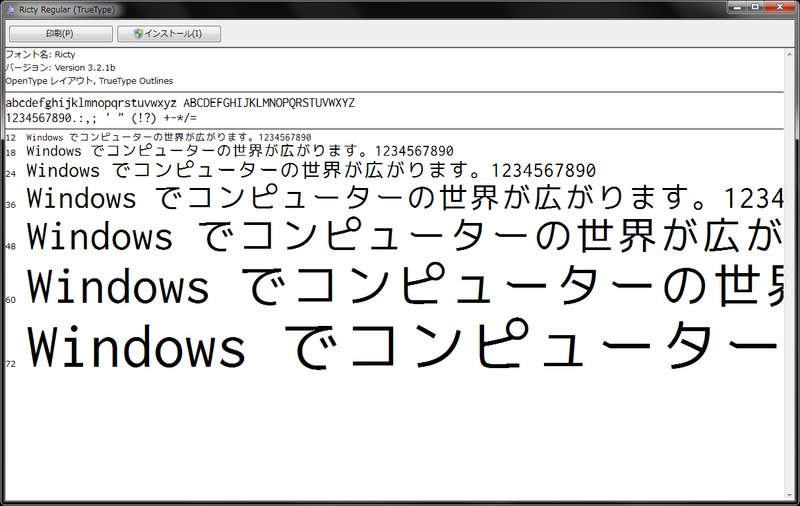Minimize the Ricty Regular font window
Screen dimensions: 800x506
pos(736,7)
